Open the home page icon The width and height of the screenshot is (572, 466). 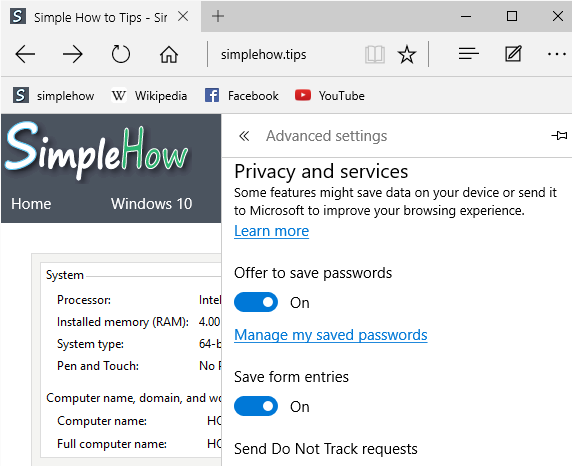tap(169, 54)
